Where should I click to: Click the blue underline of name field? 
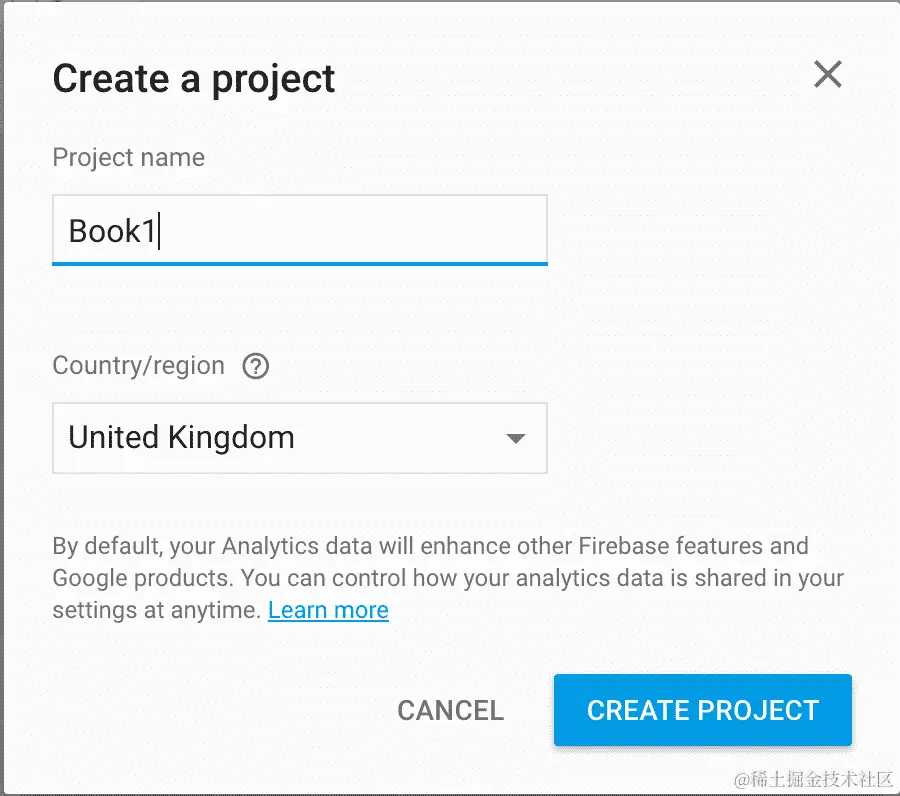(300, 264)
